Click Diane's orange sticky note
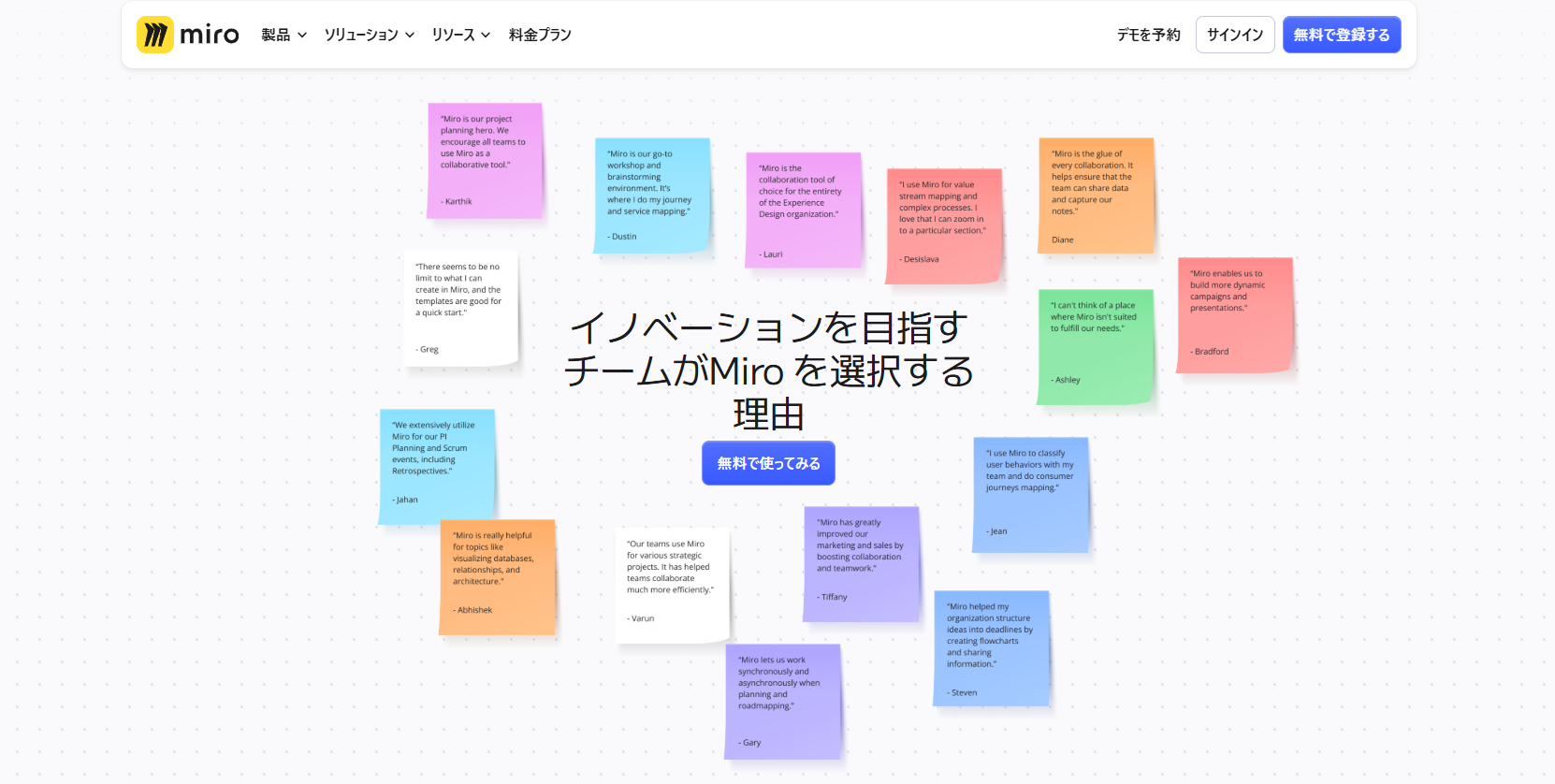Screen dimensions: 1555x784 coord(1095,196)
